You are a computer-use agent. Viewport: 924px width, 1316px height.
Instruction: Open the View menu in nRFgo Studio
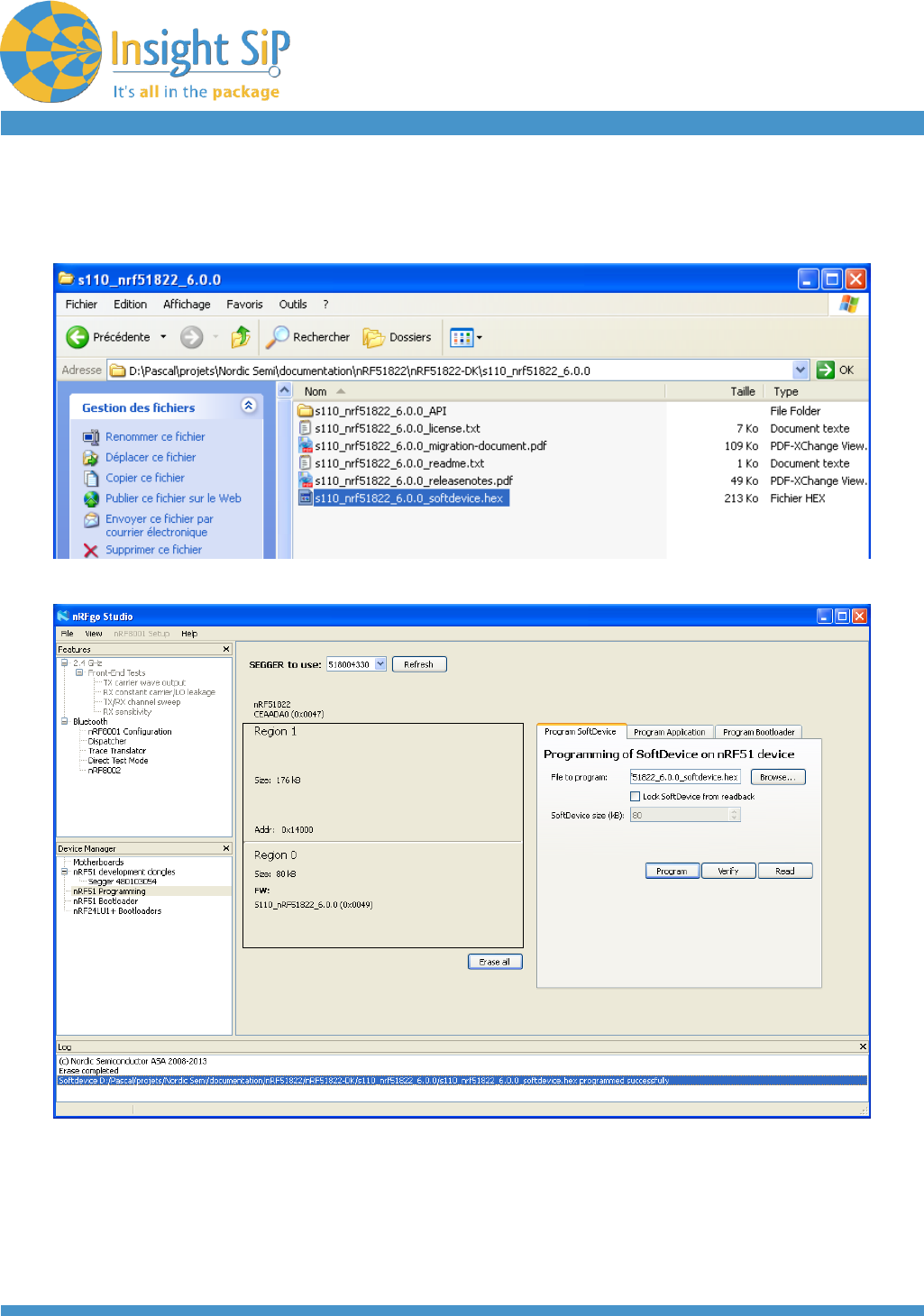coord(94,634)
